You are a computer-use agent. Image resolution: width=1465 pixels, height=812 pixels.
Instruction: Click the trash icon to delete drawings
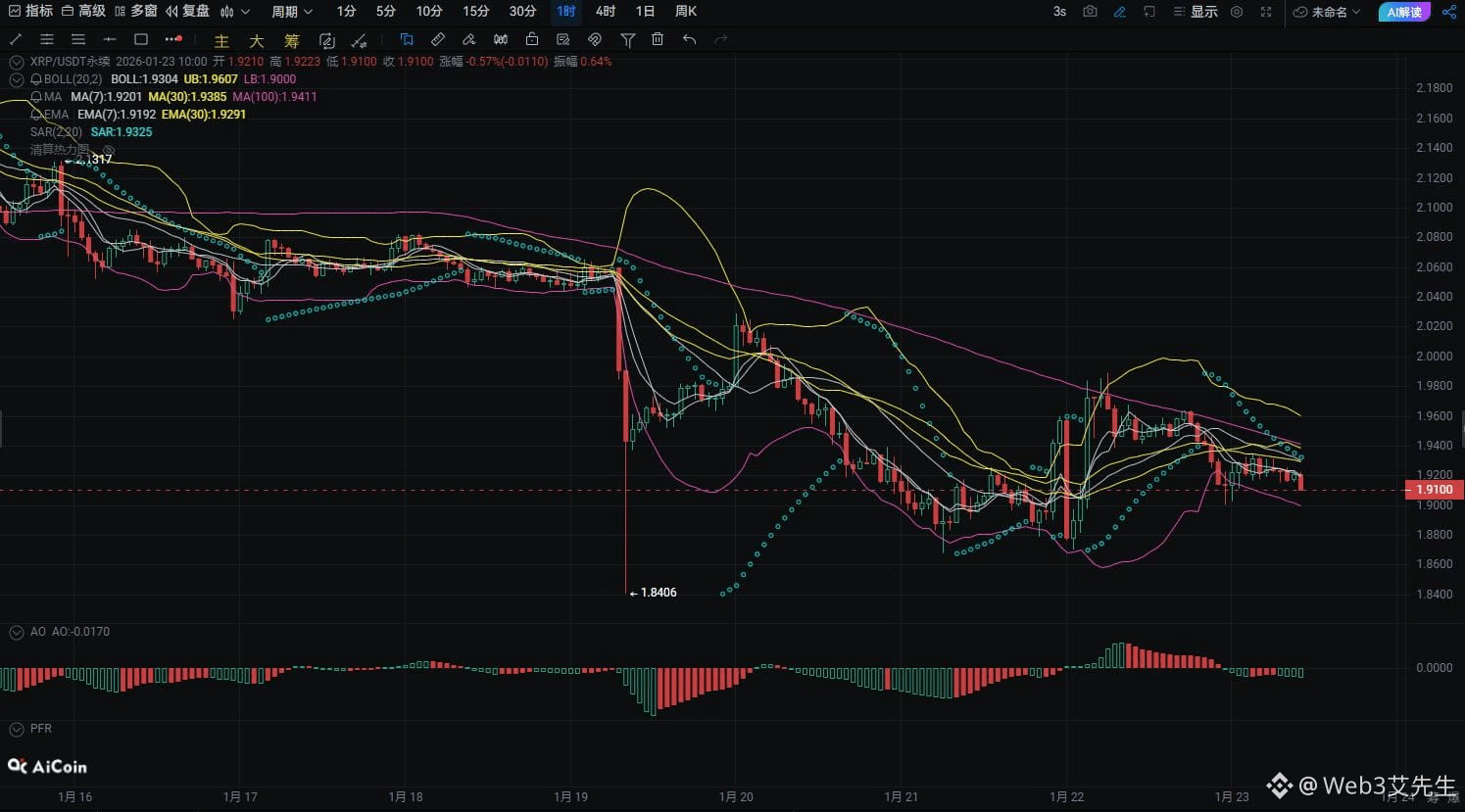point(658,39)
